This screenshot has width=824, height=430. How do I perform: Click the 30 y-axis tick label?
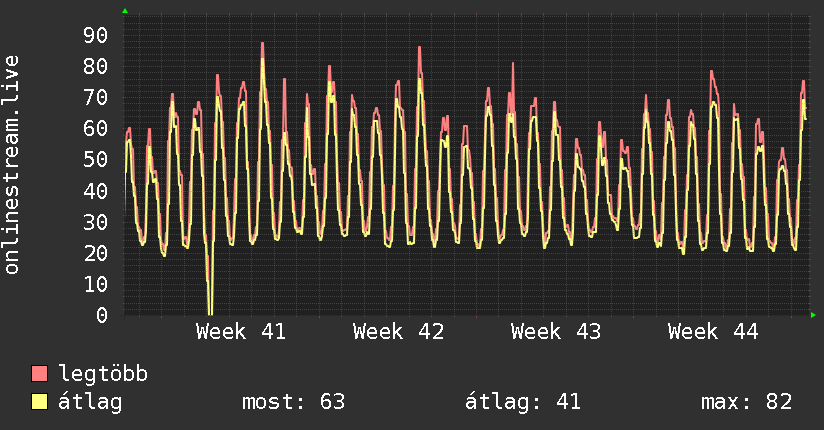[x=96, y=222]
